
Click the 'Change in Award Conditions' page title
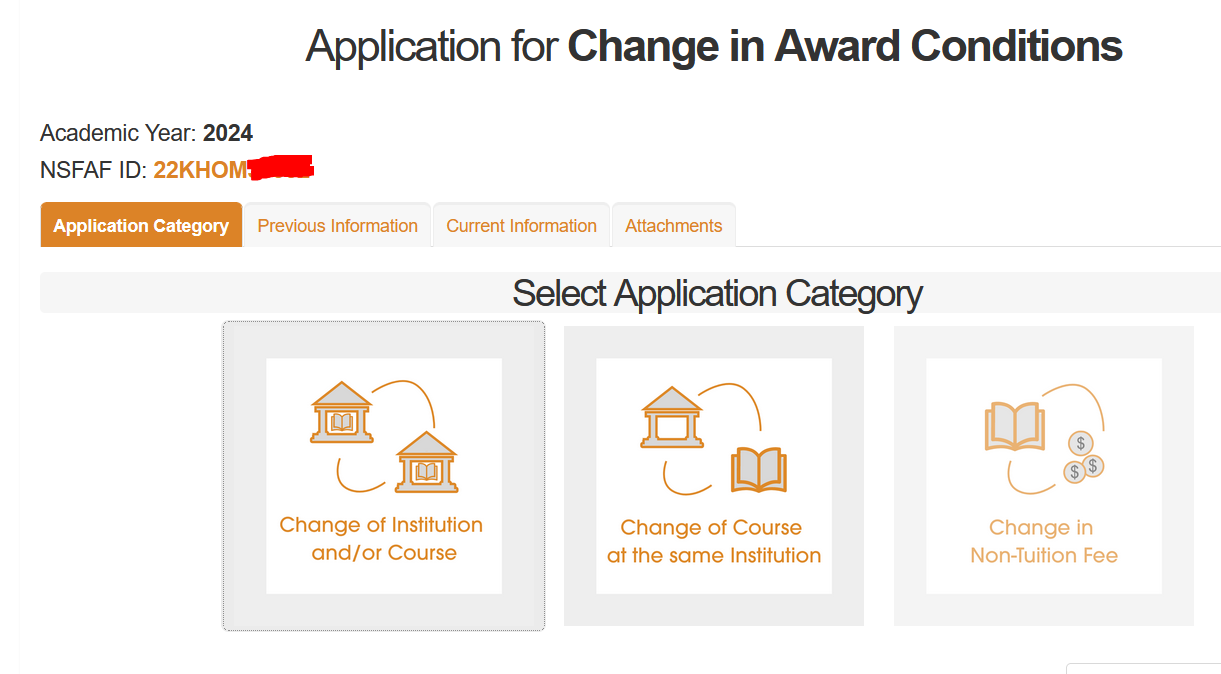[845, 46]
